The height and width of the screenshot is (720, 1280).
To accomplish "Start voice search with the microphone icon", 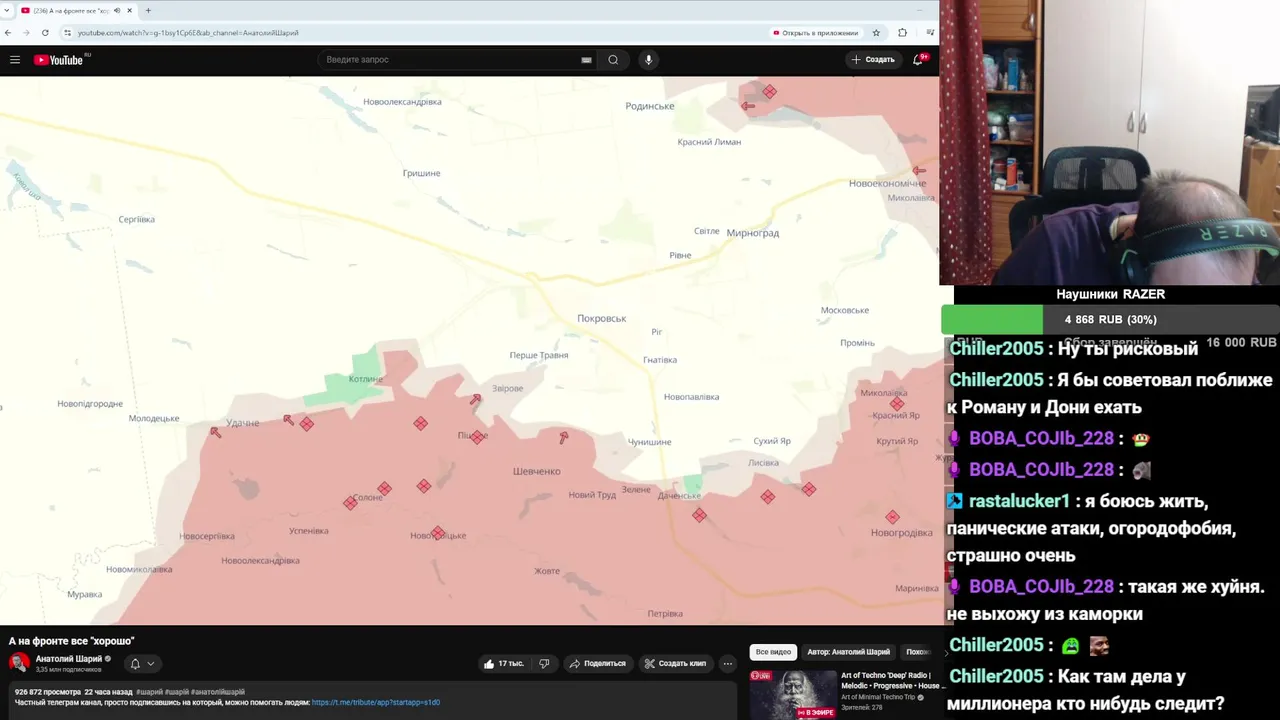I will click(648, 60).
